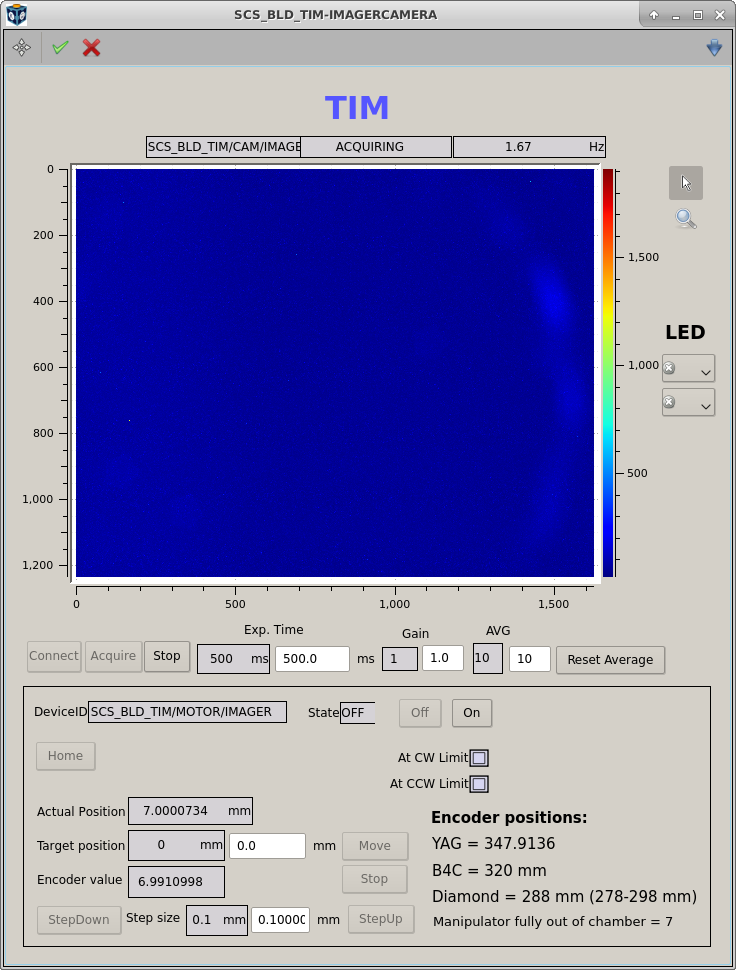Click the target position 0.0 input field
Screen dimensions: 736x970
click(x=267, y=846)
